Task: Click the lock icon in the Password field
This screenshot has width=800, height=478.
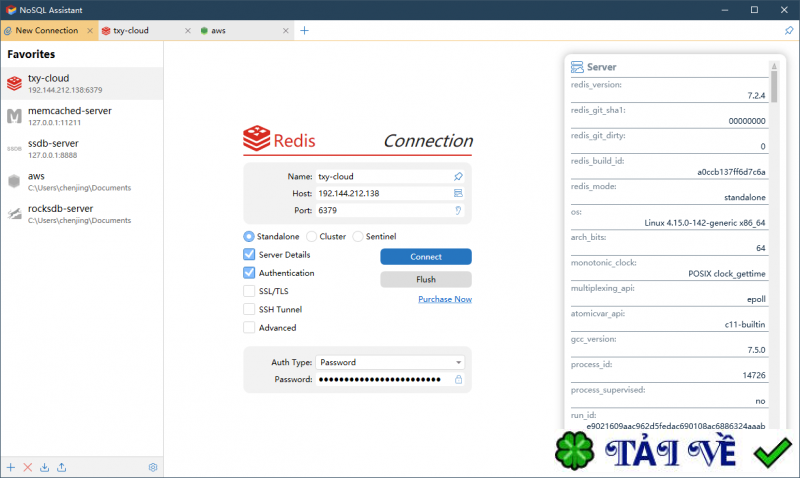Action: point(458,379)
